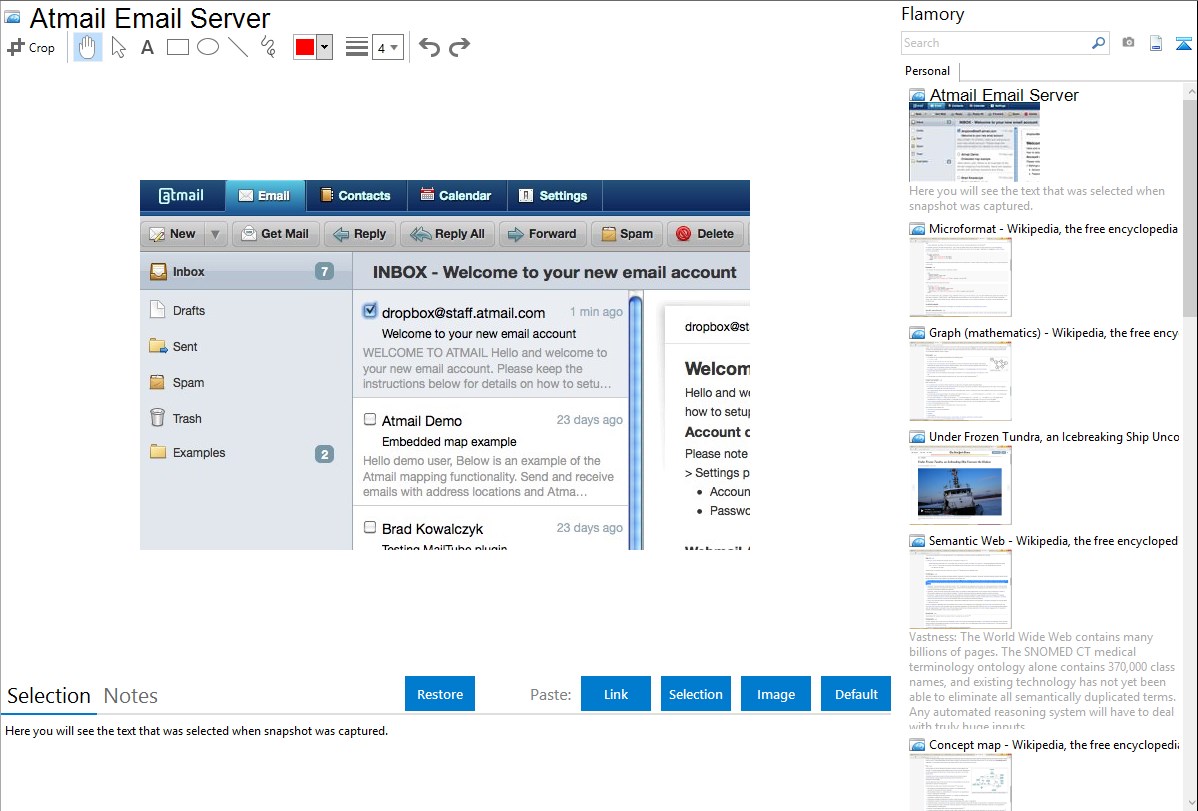Select the Examples folder label in Atmail snapshot
The image size is (1198, 811).
pyautogui.click(x=199, y=453)
